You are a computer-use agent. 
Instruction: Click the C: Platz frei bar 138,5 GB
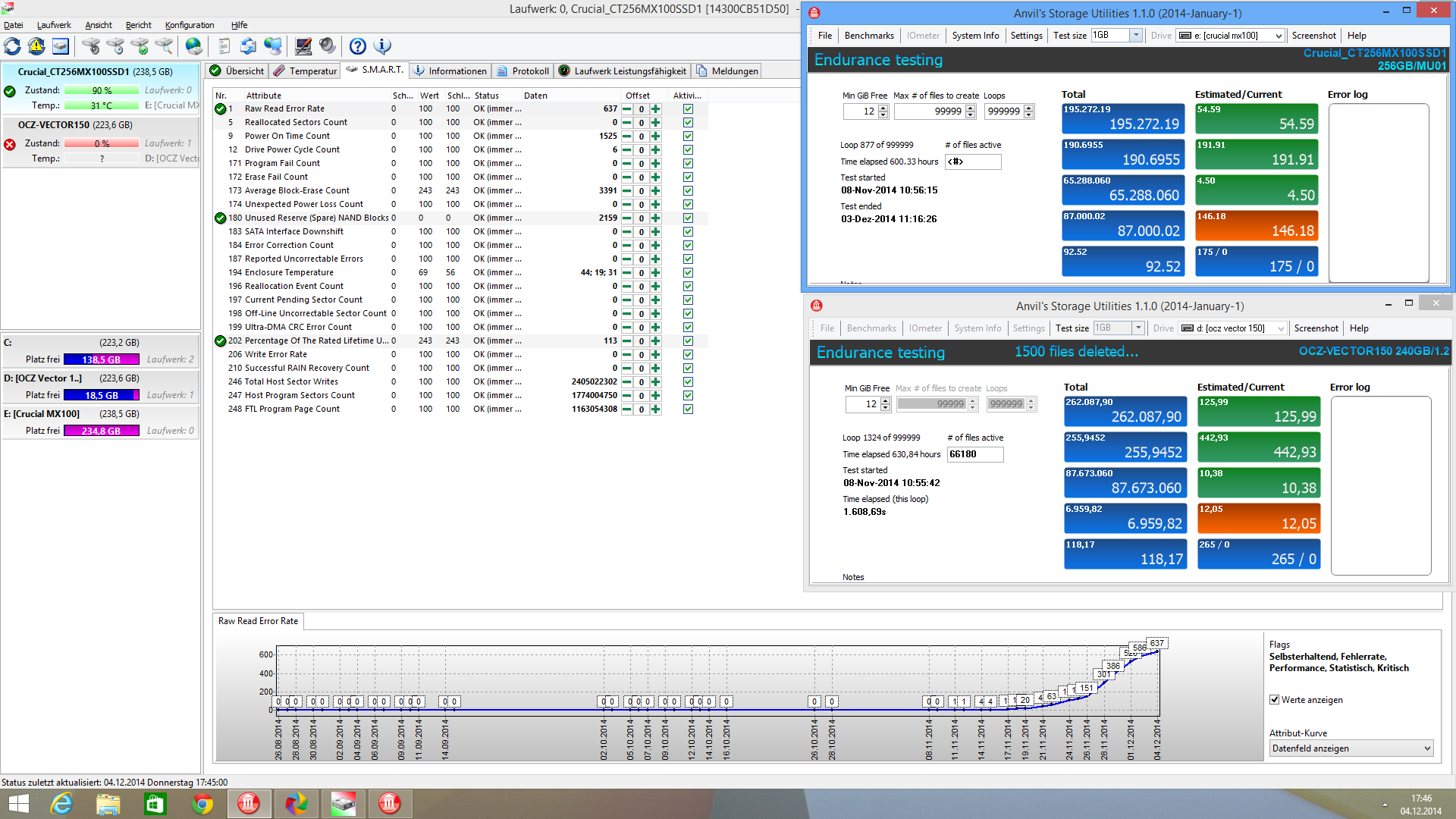tap(102, 359)
